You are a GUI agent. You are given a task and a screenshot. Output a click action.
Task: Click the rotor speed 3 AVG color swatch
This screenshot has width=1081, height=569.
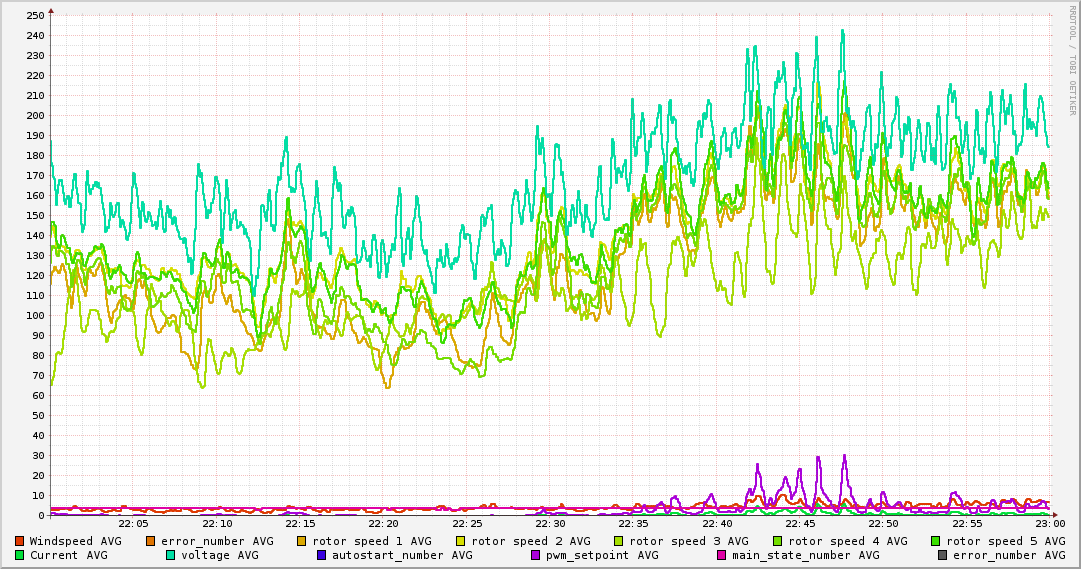point(618,541)
